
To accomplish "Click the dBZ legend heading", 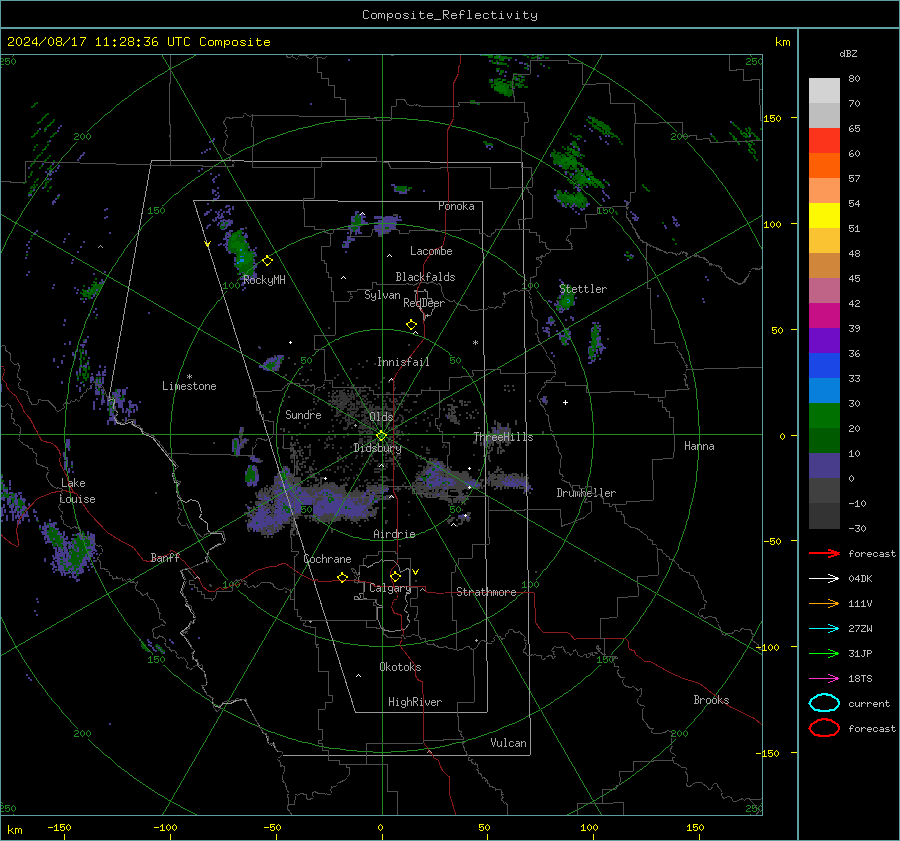I will coord(848,53).
